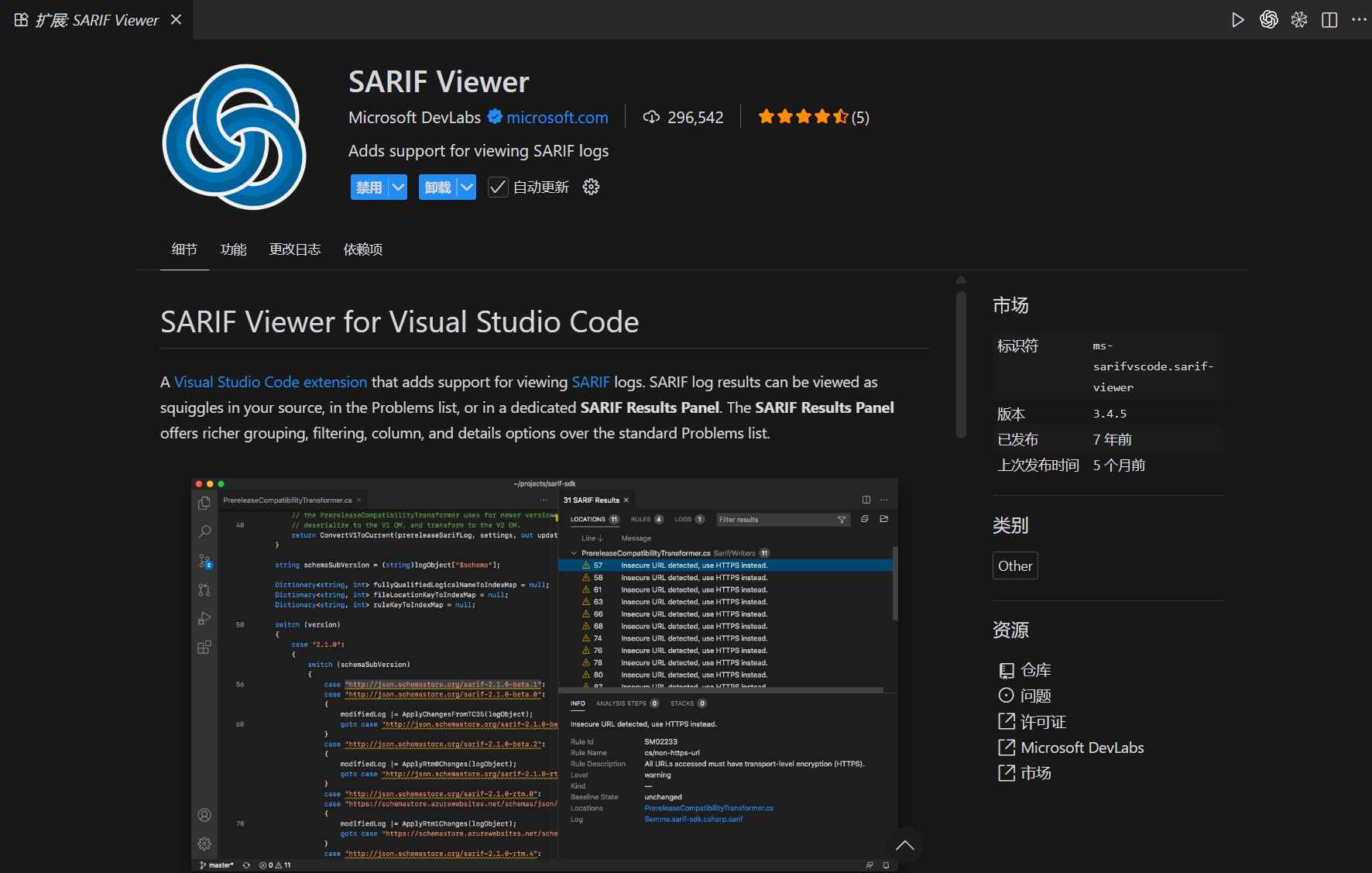Open the 仓库 repository resource link
Viewport: 1372px width, 873px height.
(1035, 670)
